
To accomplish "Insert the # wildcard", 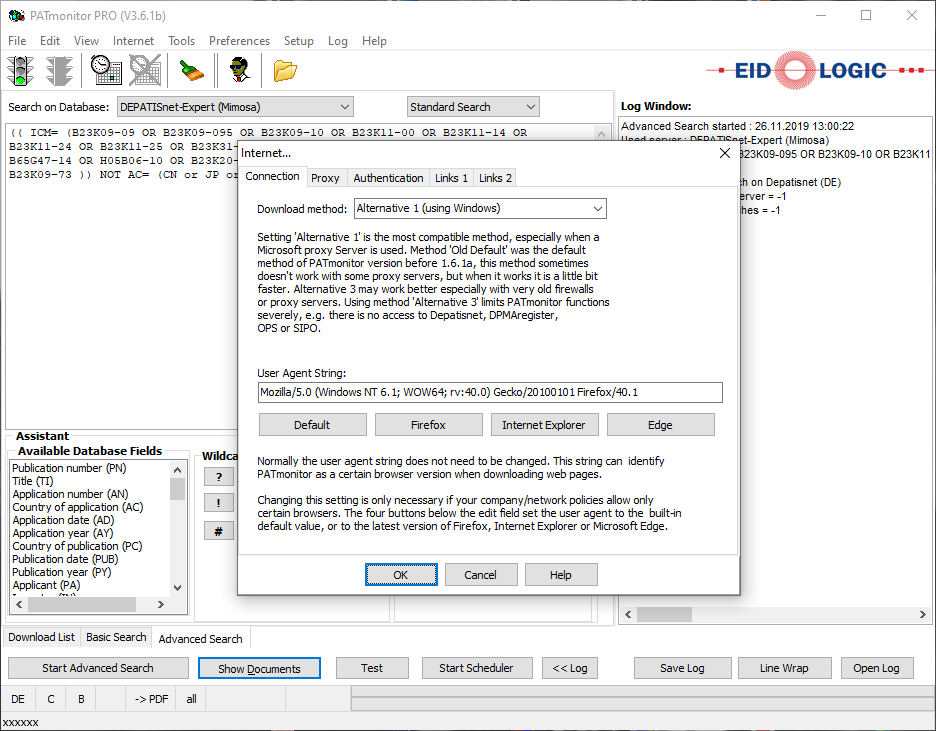I will pyautogui.click(x=218, y=531).
